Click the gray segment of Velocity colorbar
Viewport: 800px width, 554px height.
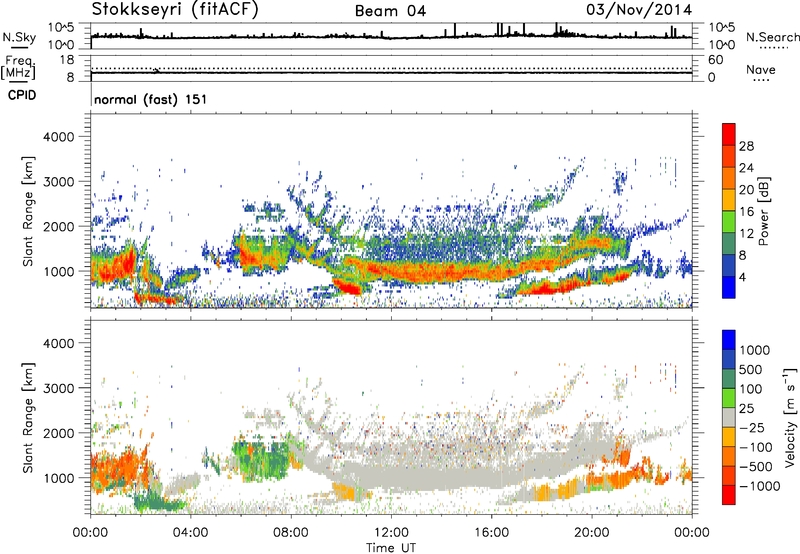pyautogui.click(x=729, y=417)
